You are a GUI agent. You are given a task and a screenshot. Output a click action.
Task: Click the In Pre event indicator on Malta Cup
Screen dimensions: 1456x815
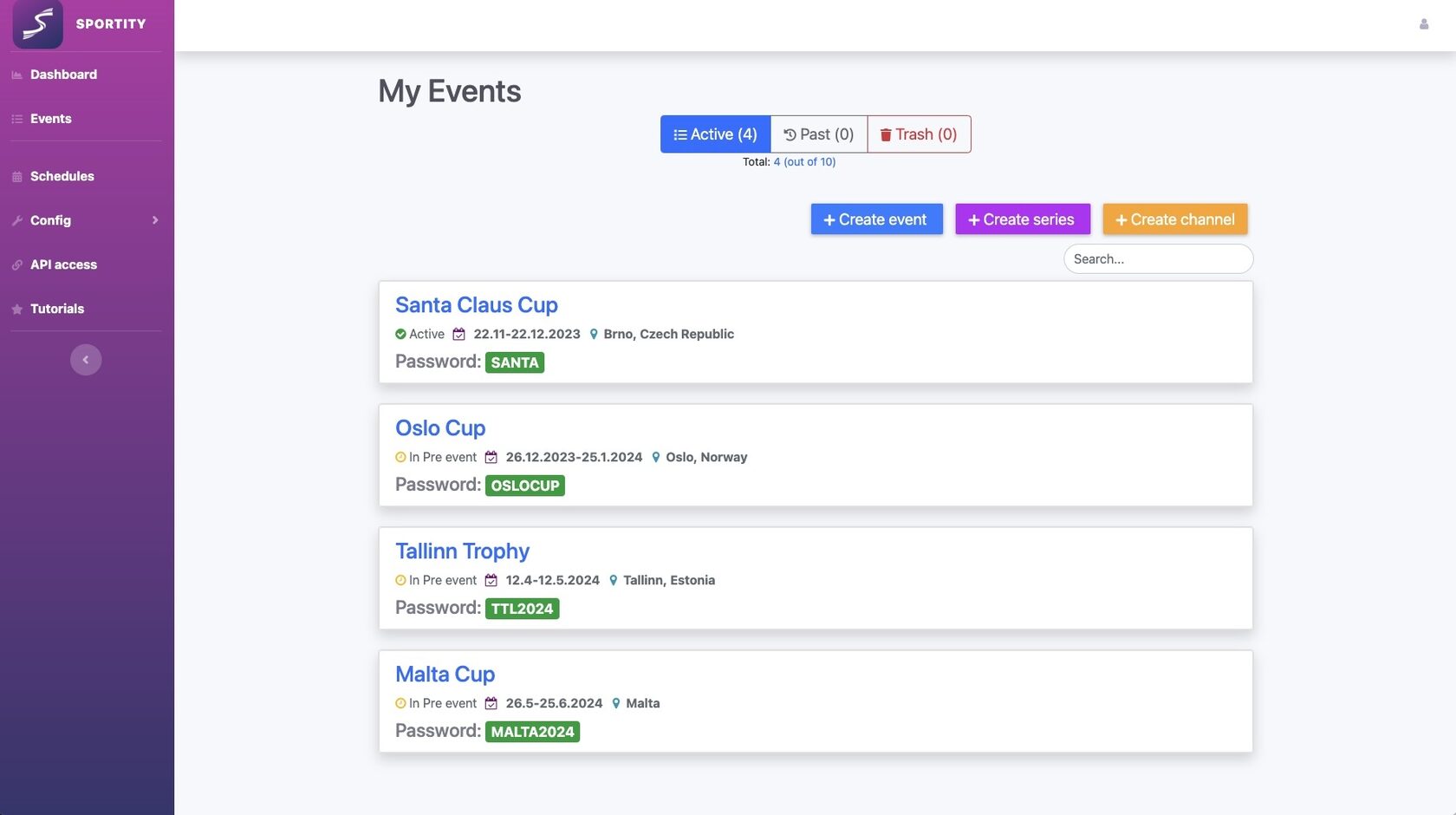[400, 703]
